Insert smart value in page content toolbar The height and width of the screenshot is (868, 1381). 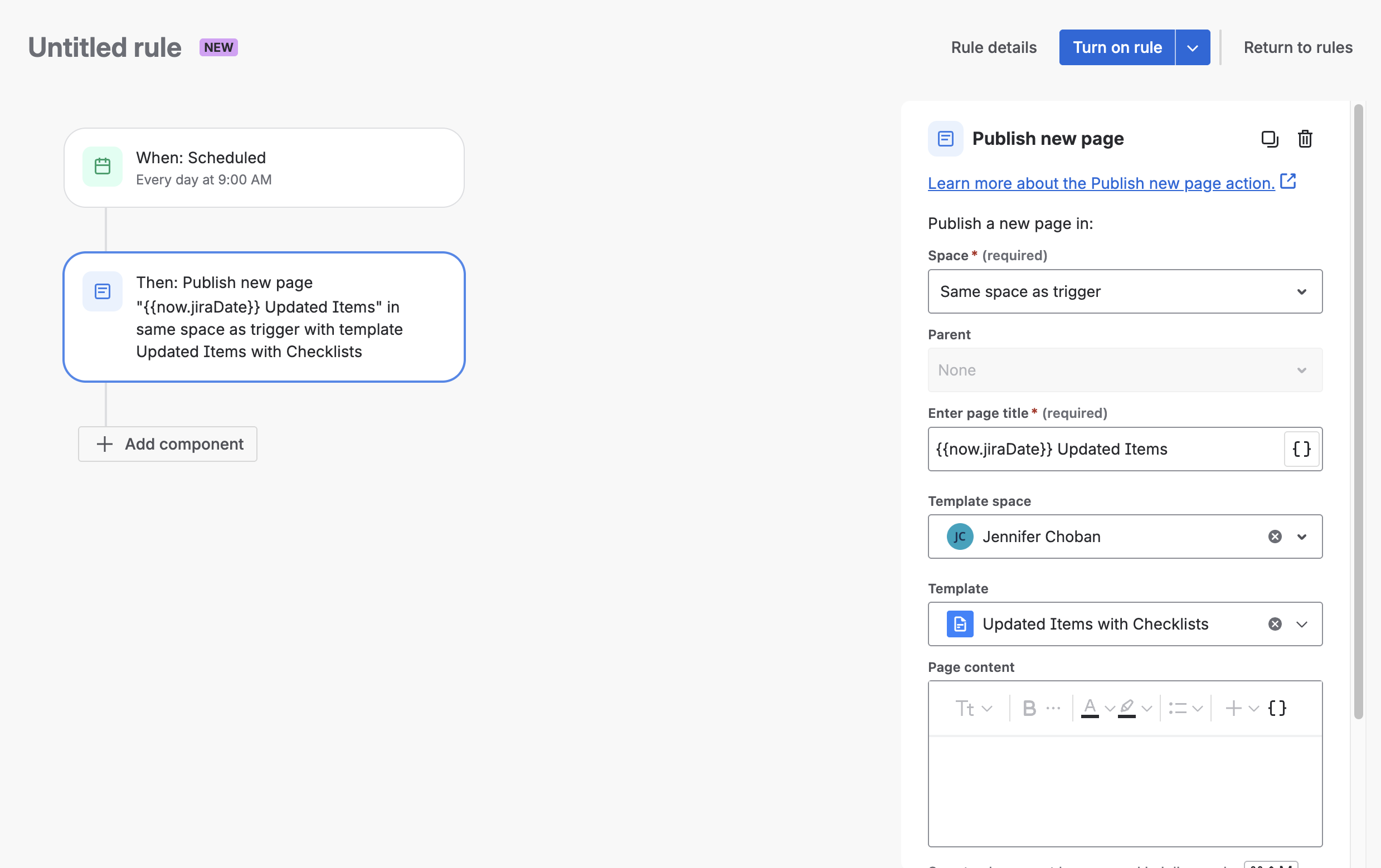tap(1277, 709)
